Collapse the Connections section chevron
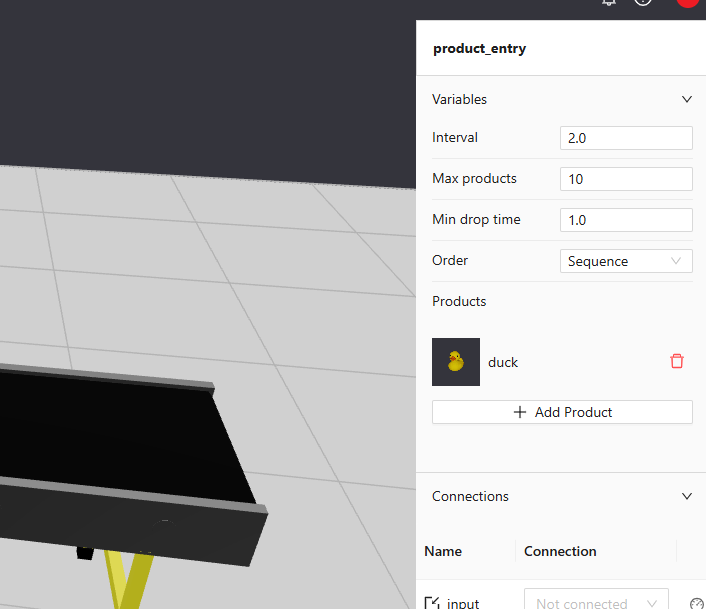Screen dimensions: 706x609 [x=687, y=496]
